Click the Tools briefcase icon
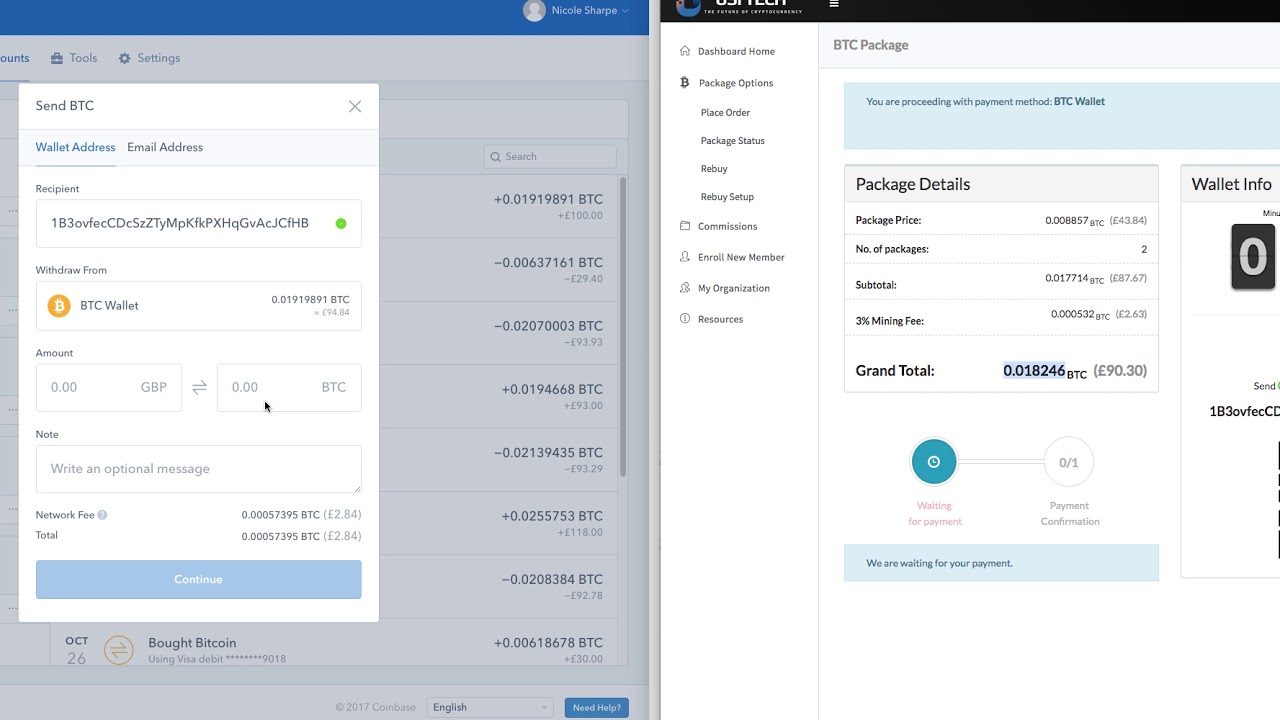The image size is (1280, 720). pyautogui.click(x=57, y=58)
